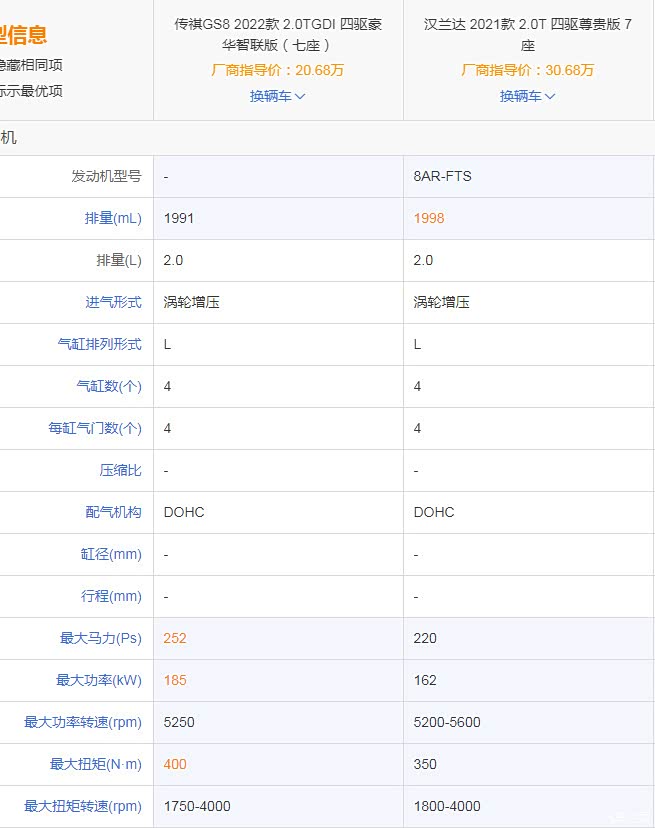
Task: Click the 最大功率(kW) parameter link
Action: click(99, 680)
